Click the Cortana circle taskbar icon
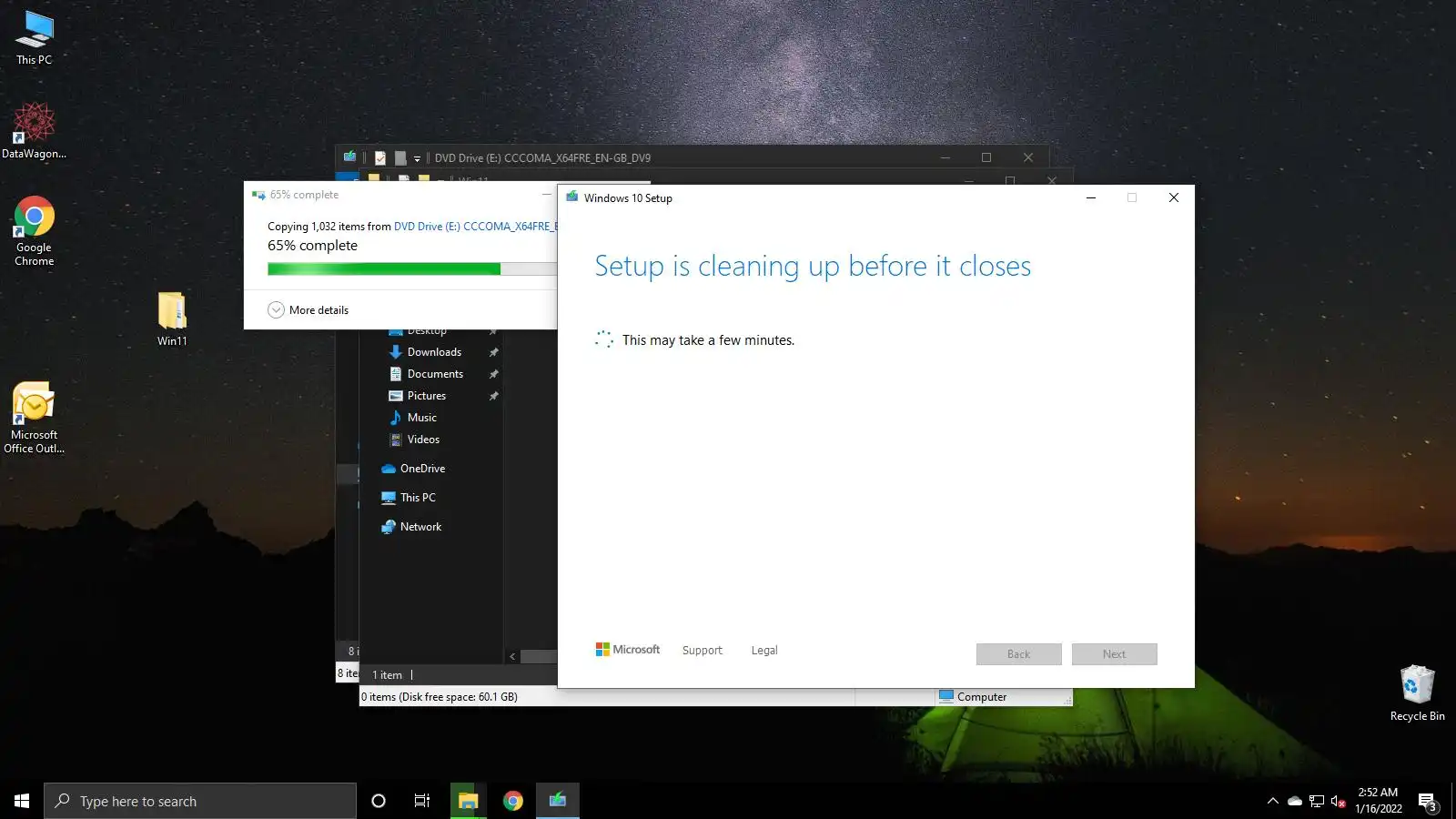Image resolution: width=1456 pixels, height=819 pixels. coord(379,801)
